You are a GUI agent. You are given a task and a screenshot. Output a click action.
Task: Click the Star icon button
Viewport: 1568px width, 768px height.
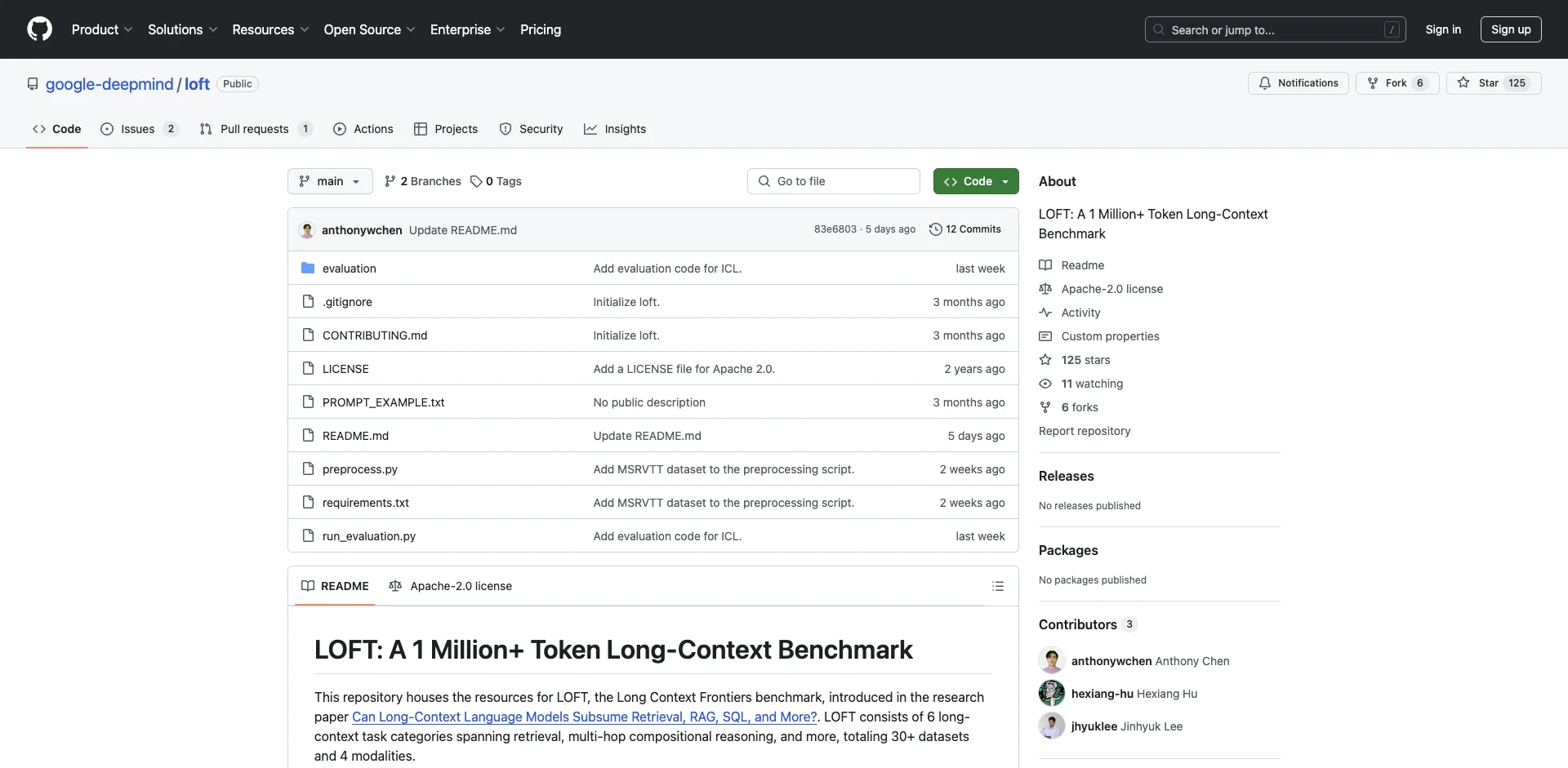1463,83
